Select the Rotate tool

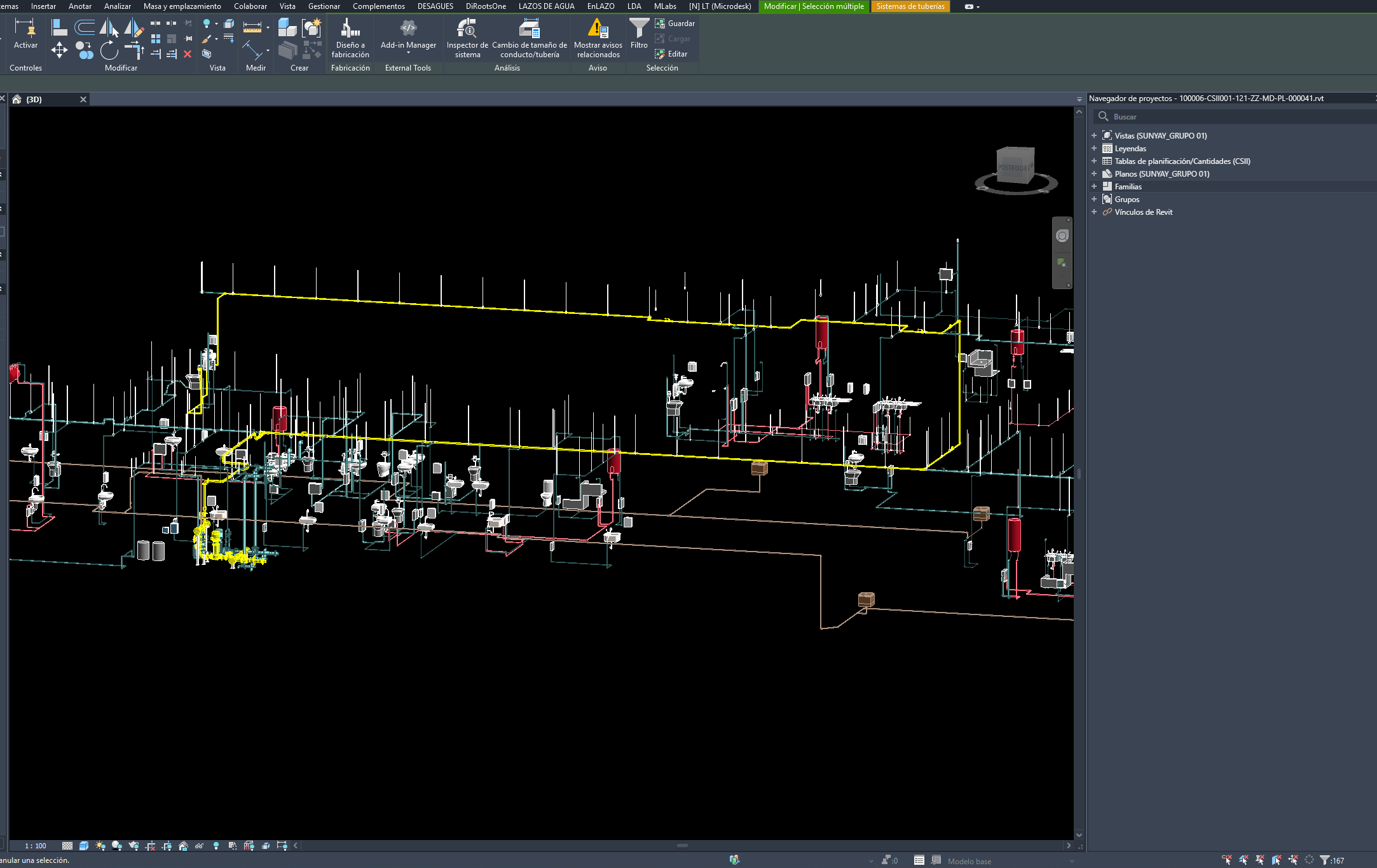(109, 50)
